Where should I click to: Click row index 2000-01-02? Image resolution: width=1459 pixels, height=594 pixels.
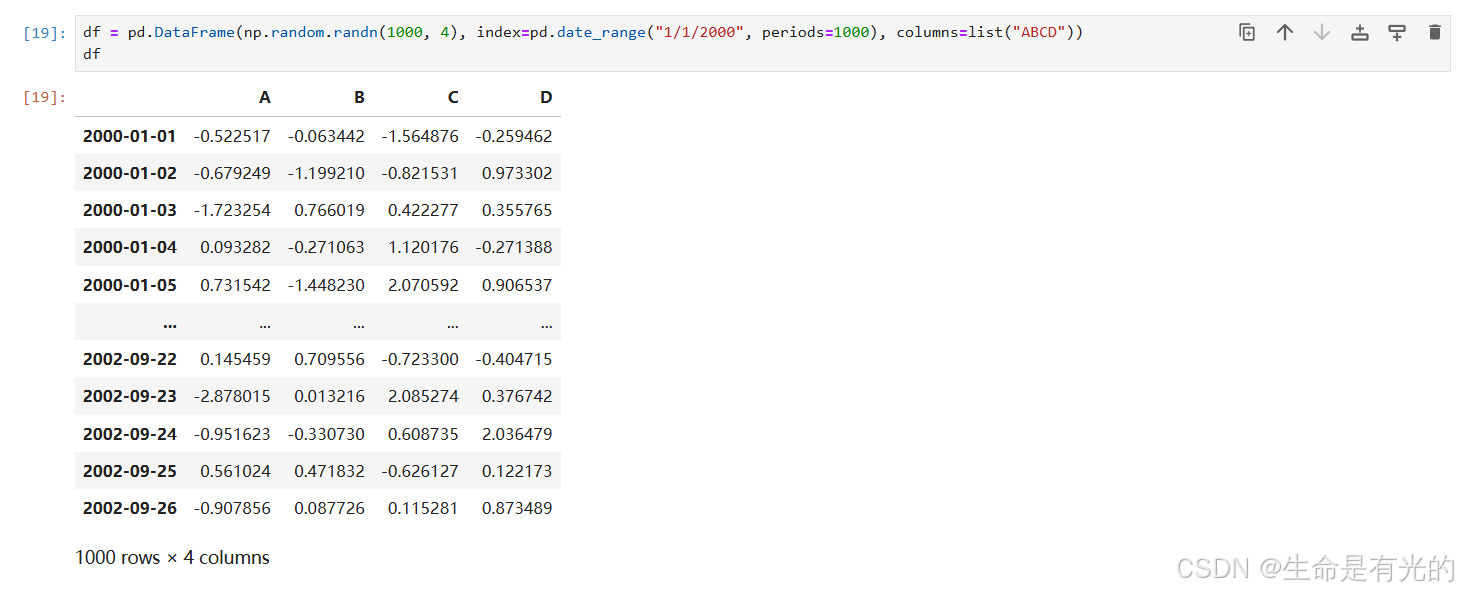130,173
